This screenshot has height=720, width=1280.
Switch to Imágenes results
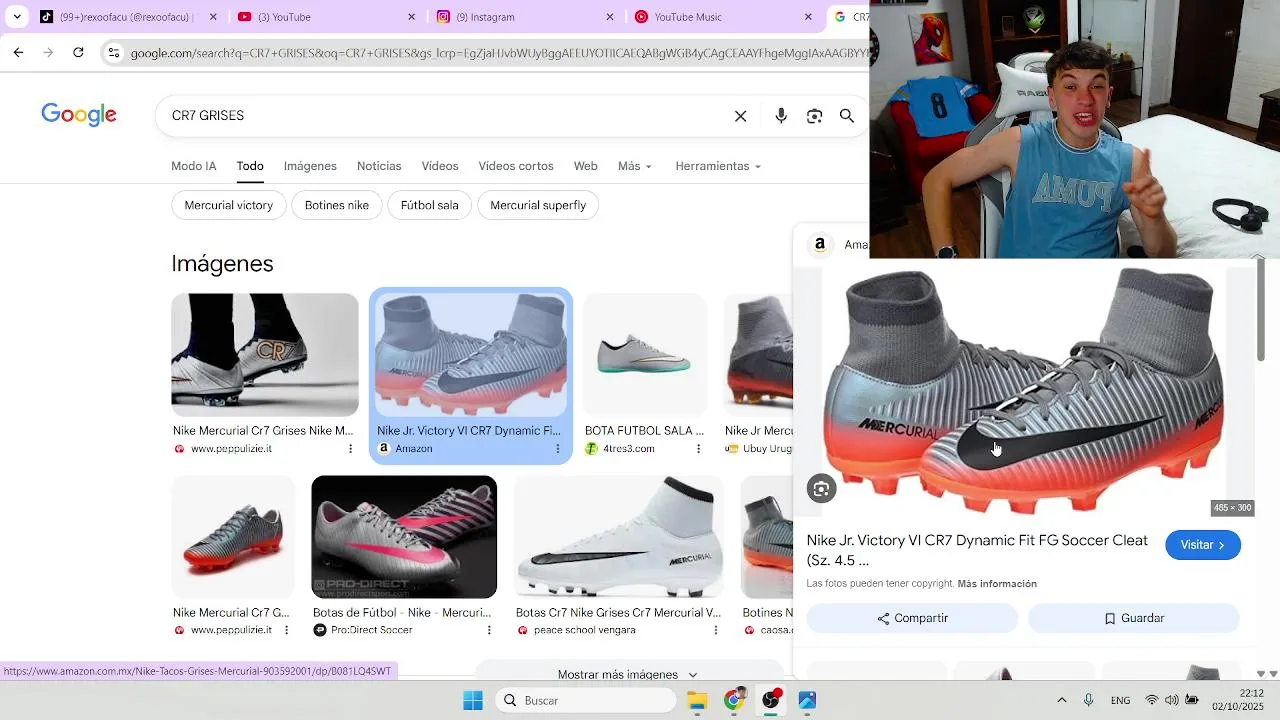coord(310,166)
